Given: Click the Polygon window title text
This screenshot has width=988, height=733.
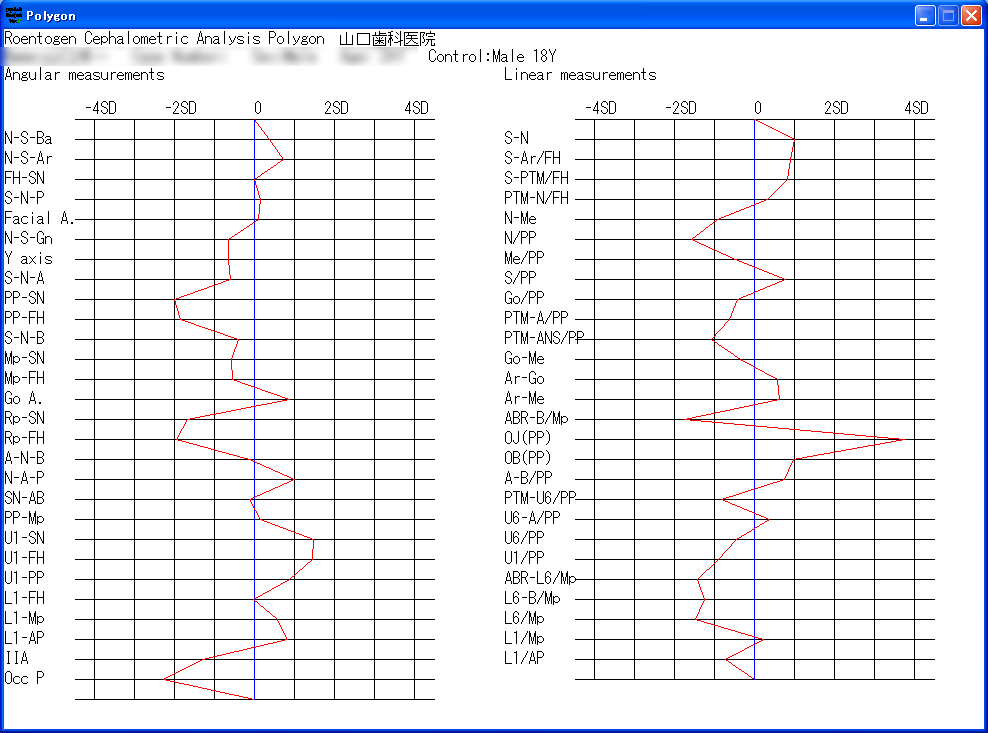Looking at the screenshot, I should [x=51, y=16].
